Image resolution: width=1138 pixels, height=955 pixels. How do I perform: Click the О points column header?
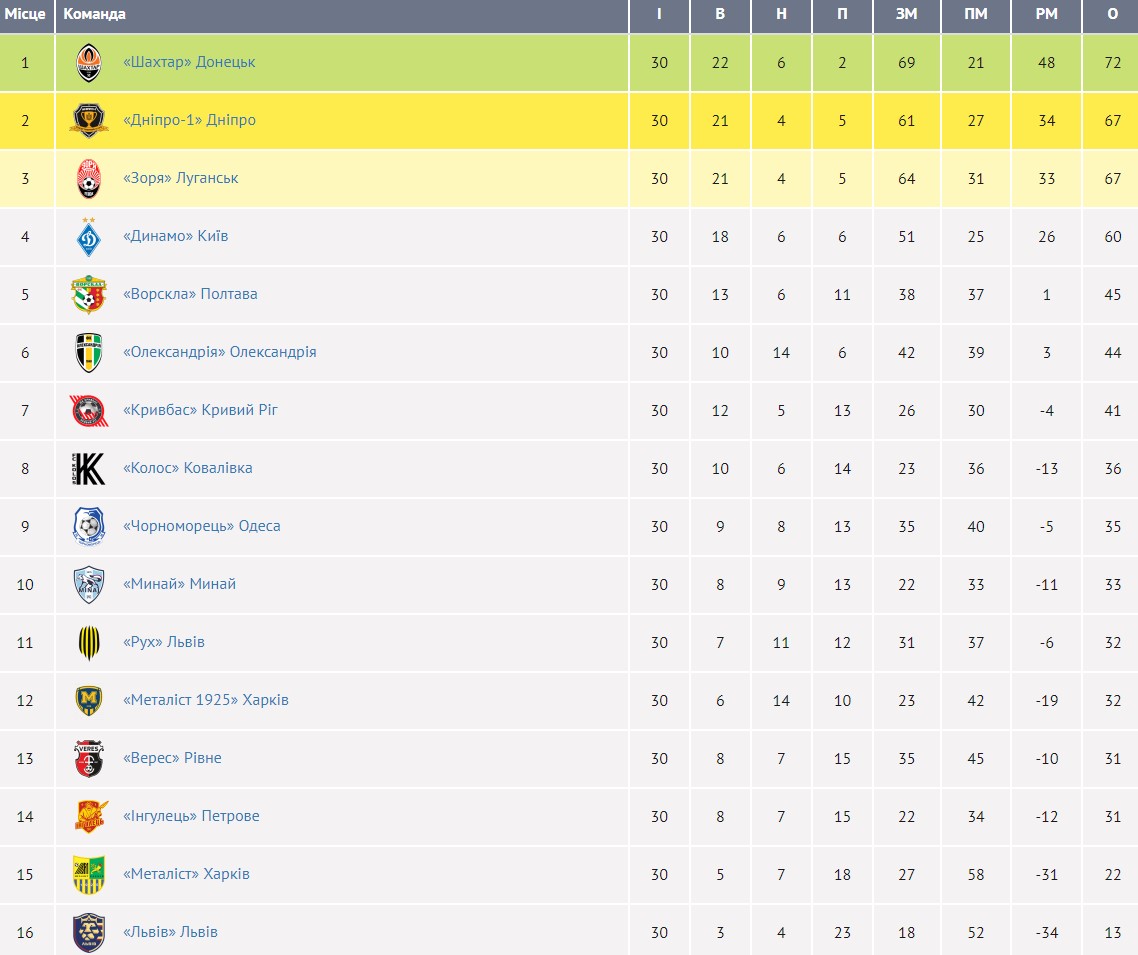(x=1112, y=14)
